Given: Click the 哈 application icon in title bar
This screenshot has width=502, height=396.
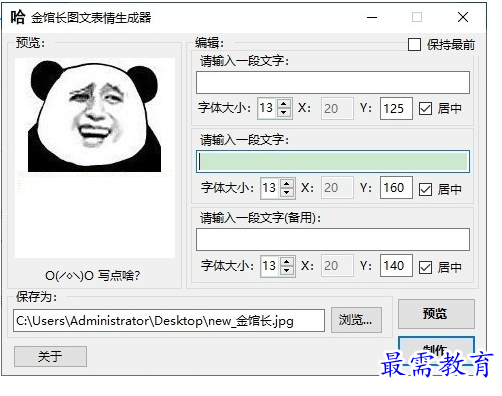Looking at the screenshot, I should pos(18,17).
